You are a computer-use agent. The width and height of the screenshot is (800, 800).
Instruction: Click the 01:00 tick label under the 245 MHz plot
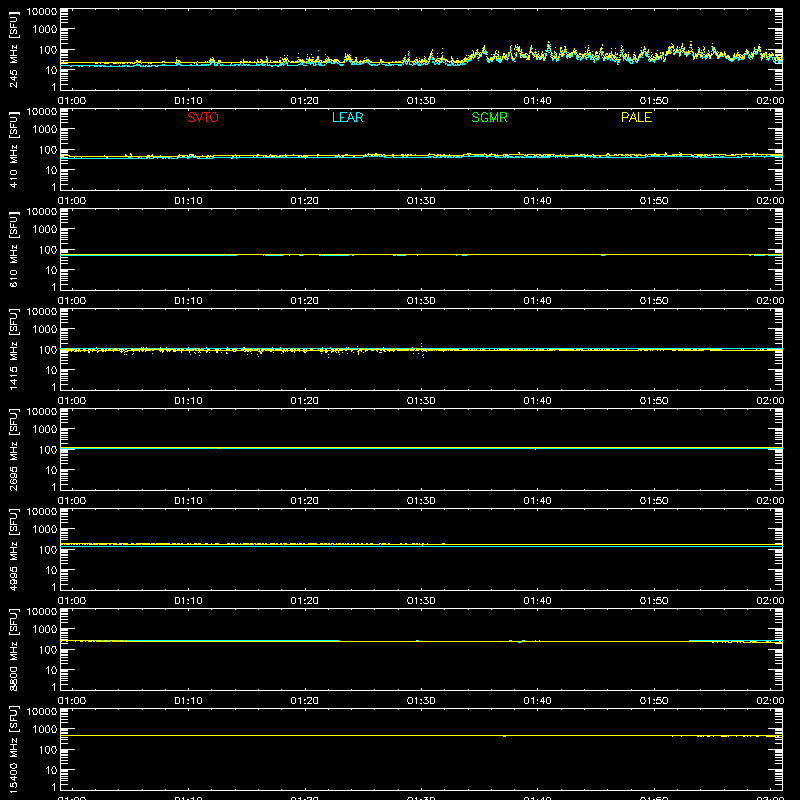72,101
